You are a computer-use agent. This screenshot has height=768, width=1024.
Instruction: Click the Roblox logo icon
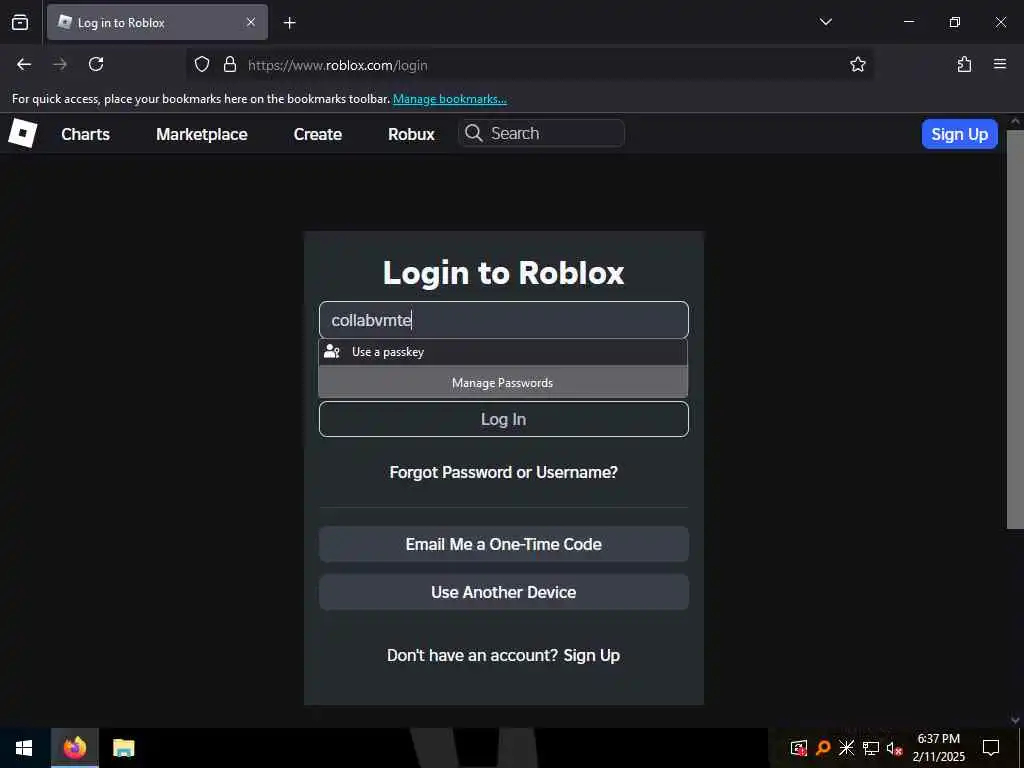point(23,133)
